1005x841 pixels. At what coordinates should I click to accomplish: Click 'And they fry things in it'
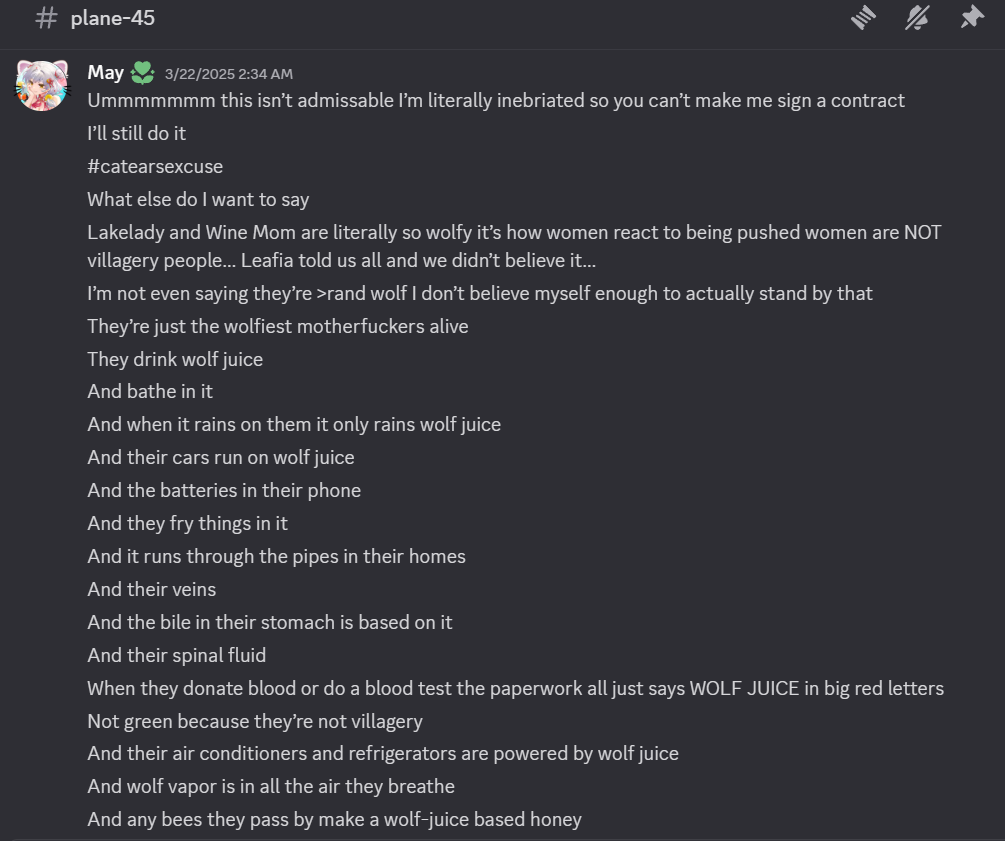point(188,524)
